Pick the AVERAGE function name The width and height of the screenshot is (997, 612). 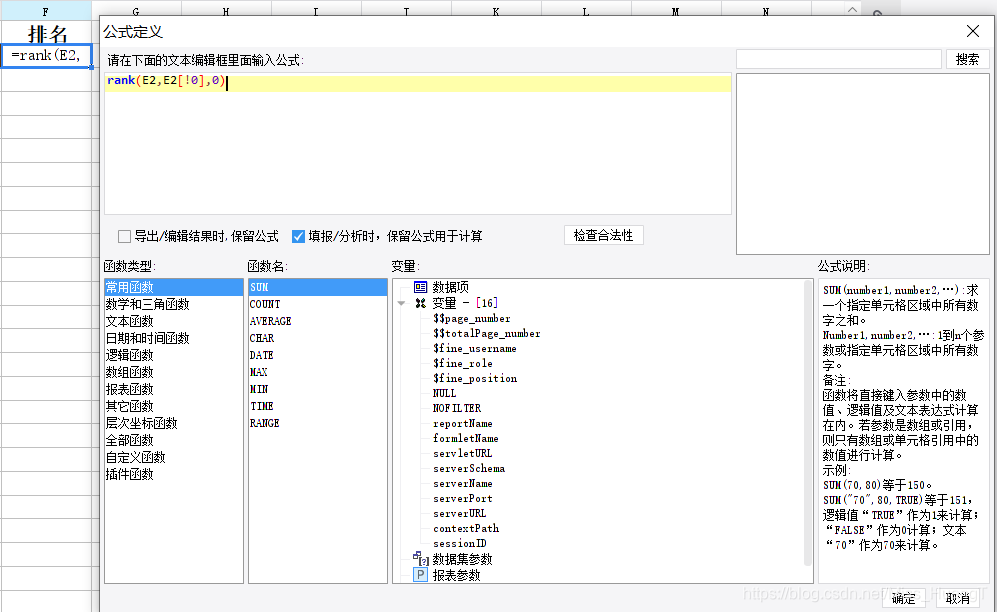point(270,321)
